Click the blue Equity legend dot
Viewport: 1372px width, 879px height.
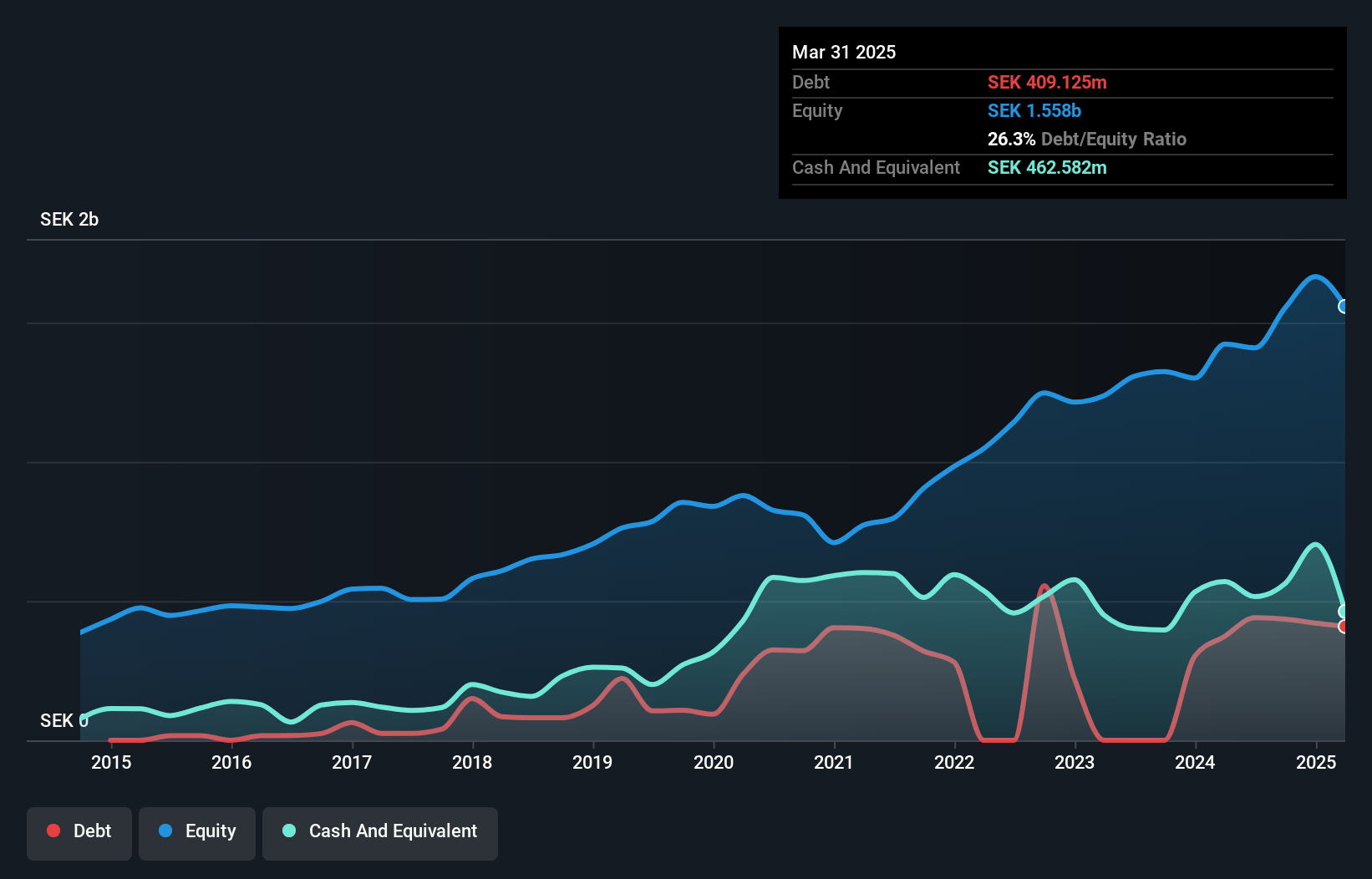165,831
